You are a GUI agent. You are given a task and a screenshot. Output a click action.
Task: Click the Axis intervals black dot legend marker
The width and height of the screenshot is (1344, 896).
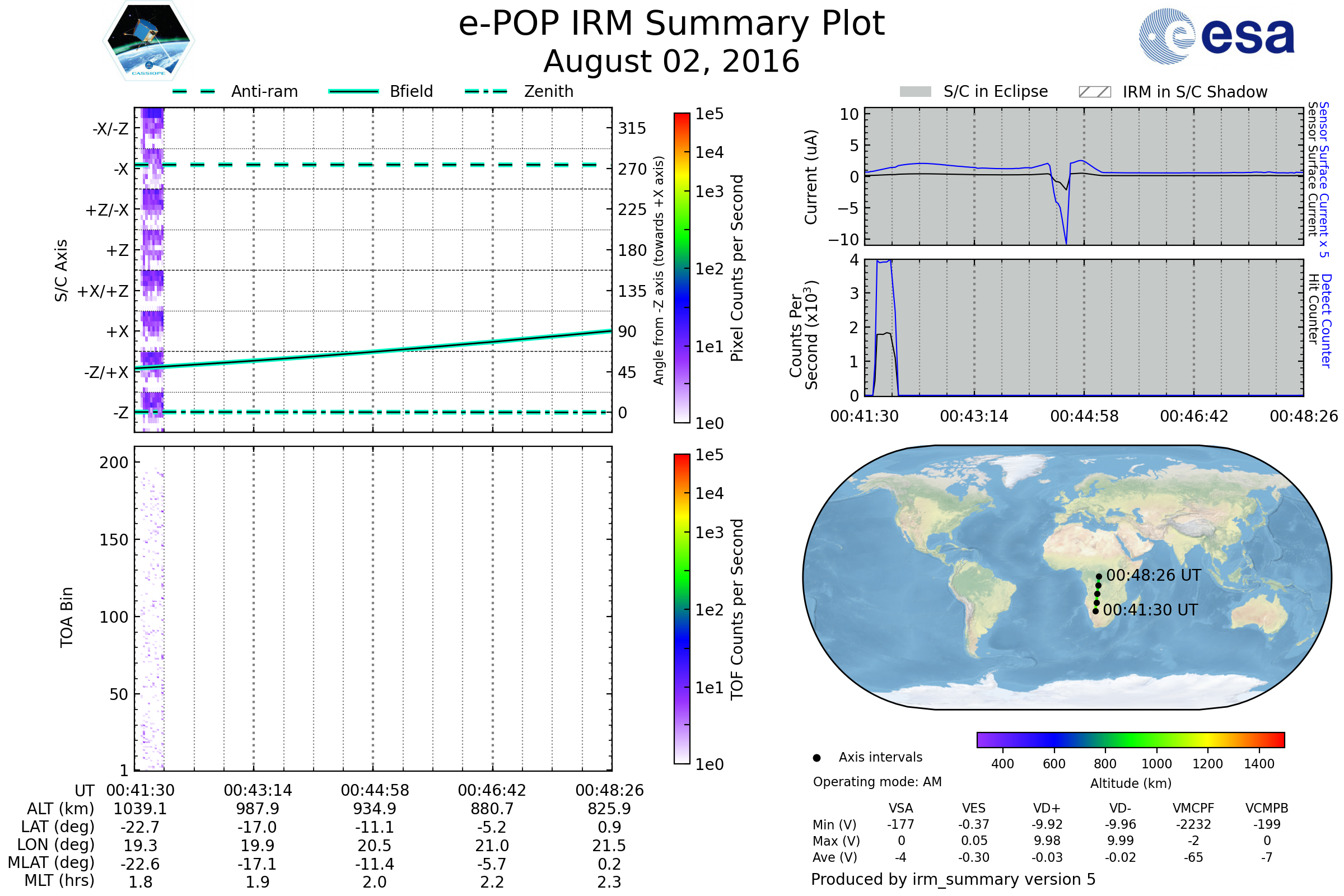click(x=816, y=758)
